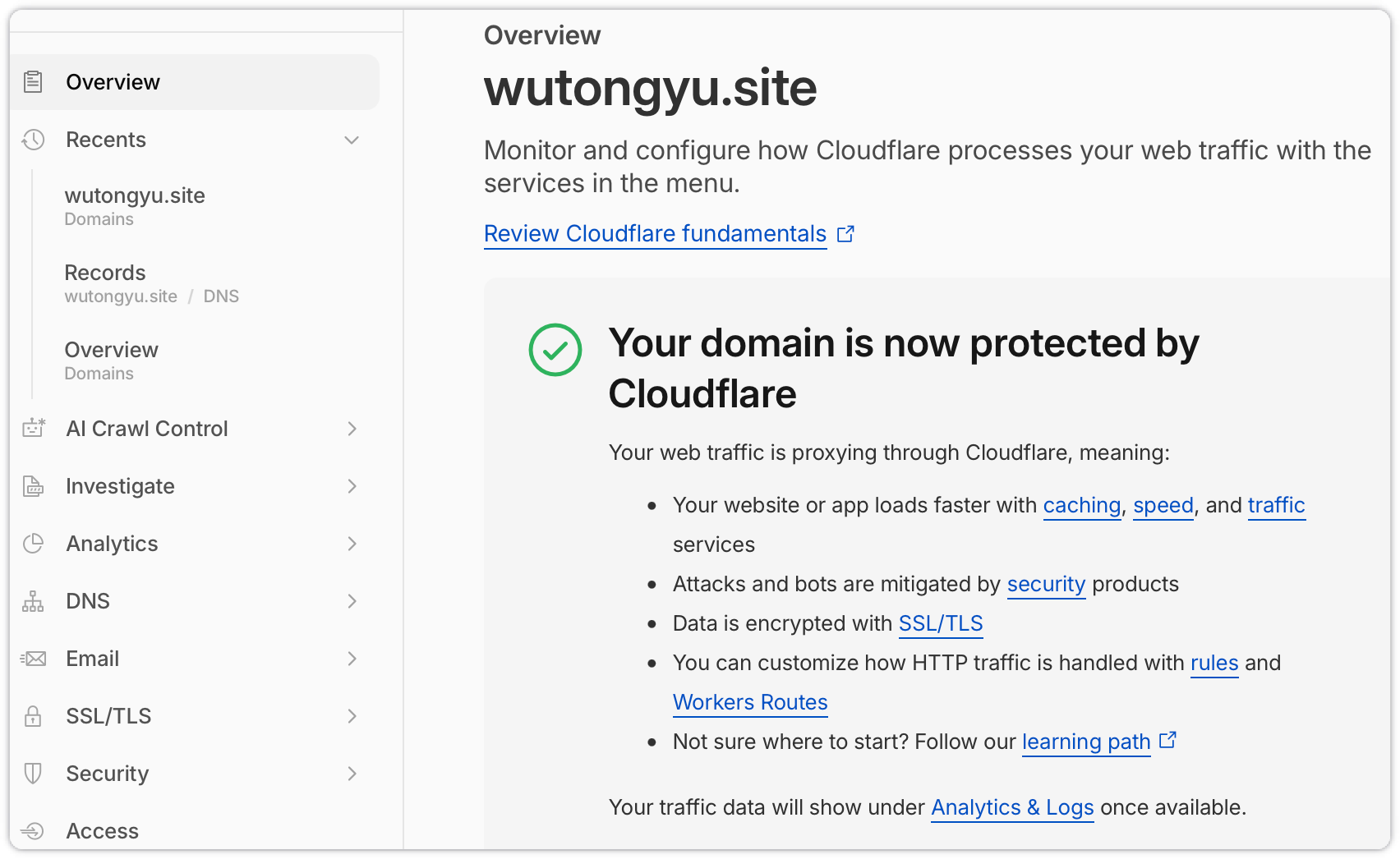The image size is (1400, 859).
Task: Click the green checkmark protected status icon
Action: coord(555,350)
